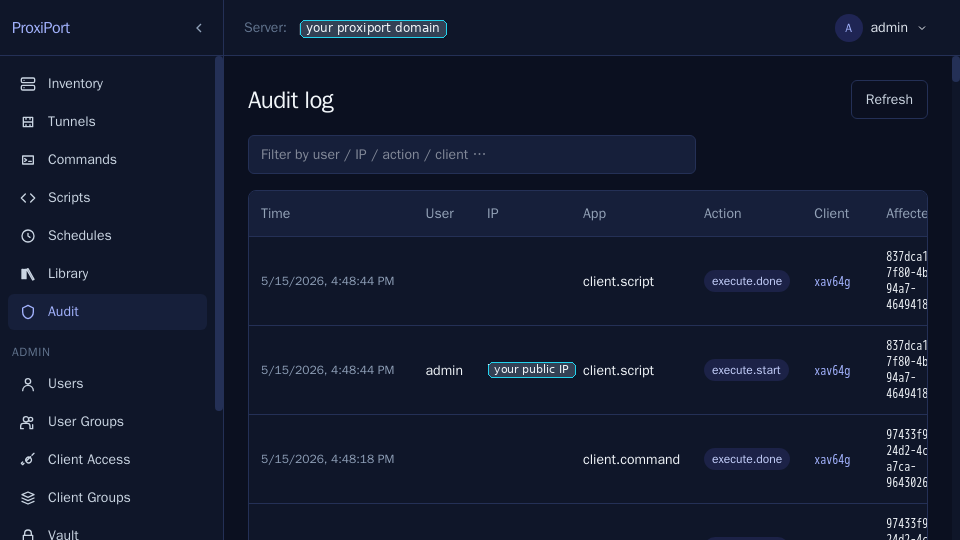Open Client Groups page

click(107, 498)
